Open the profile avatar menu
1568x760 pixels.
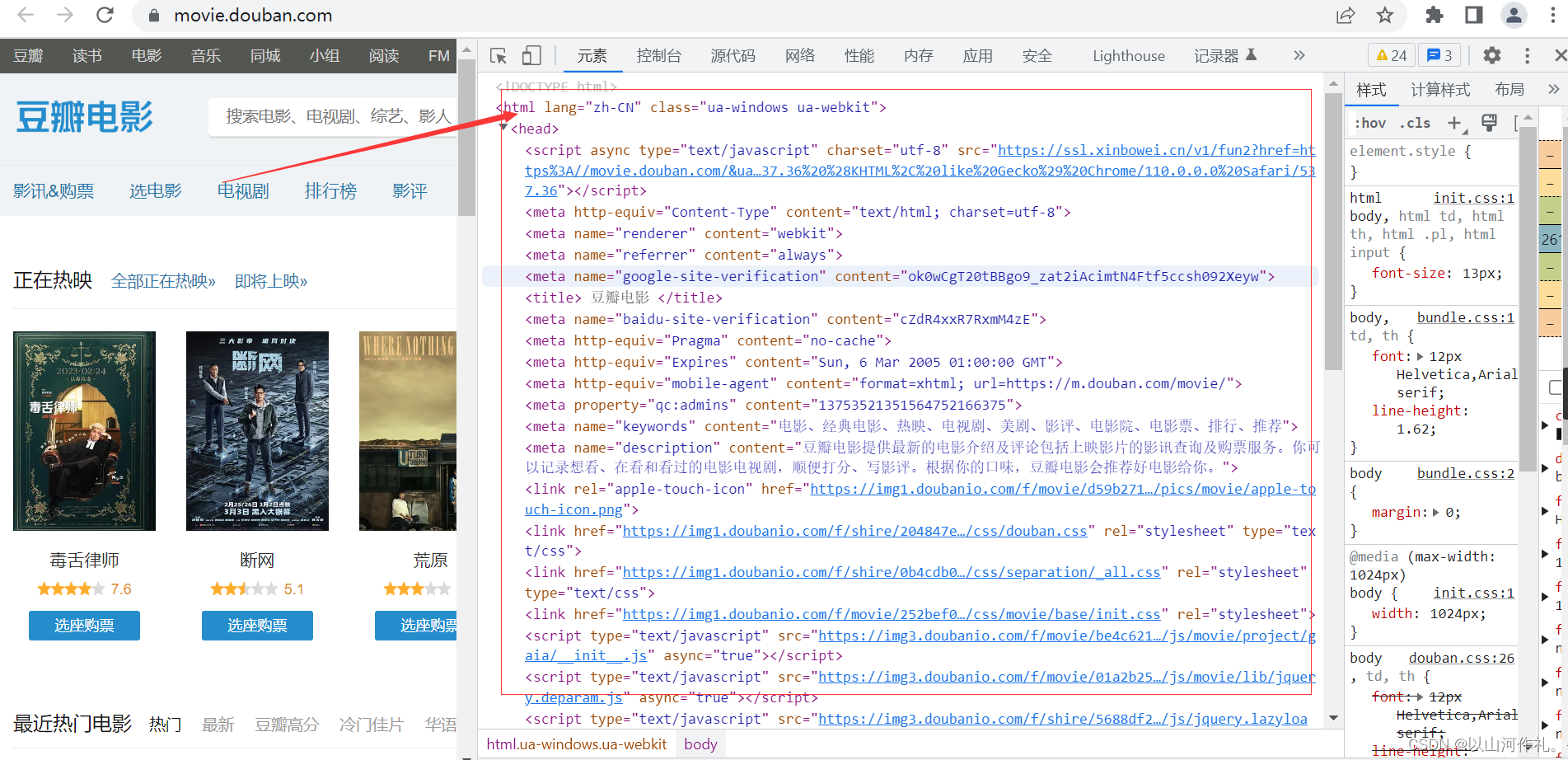[1514, 15]
